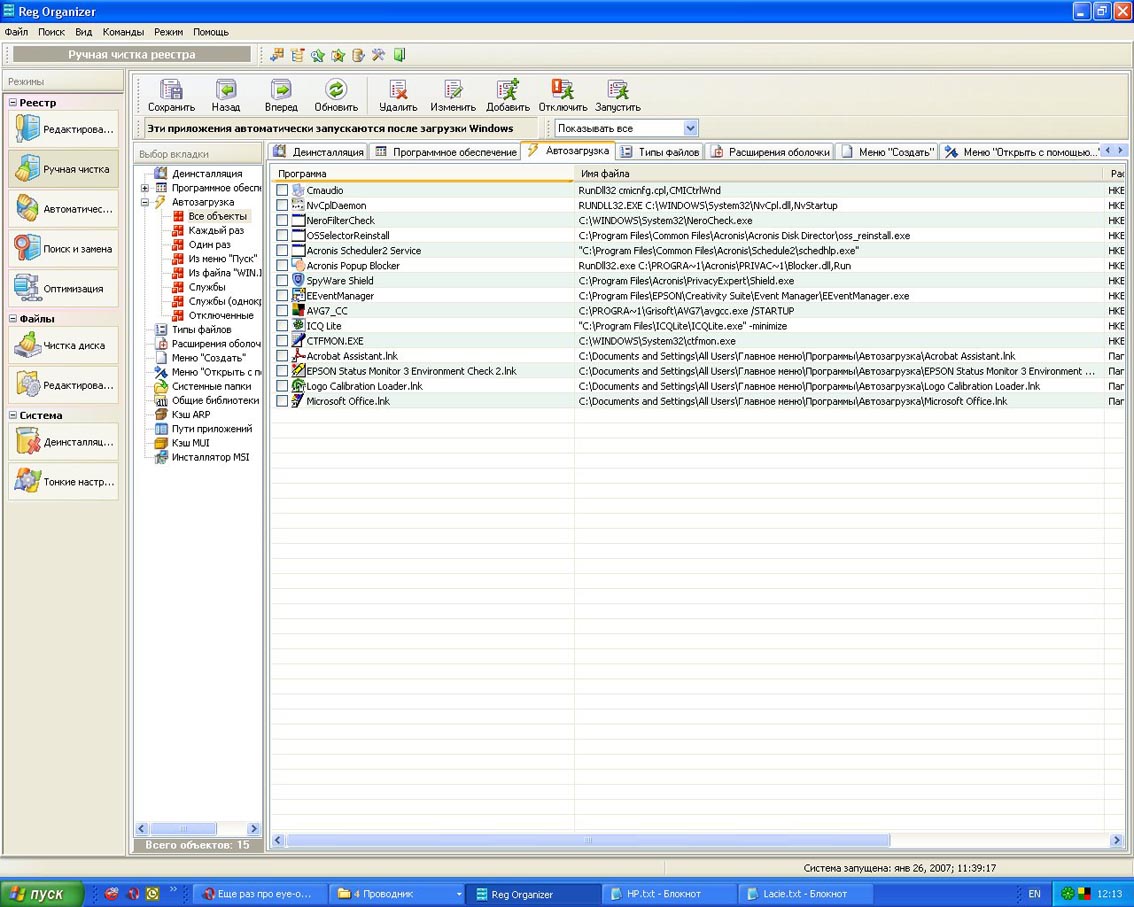Toggle the ICQ Lite checkbox

tap(282, 326)
